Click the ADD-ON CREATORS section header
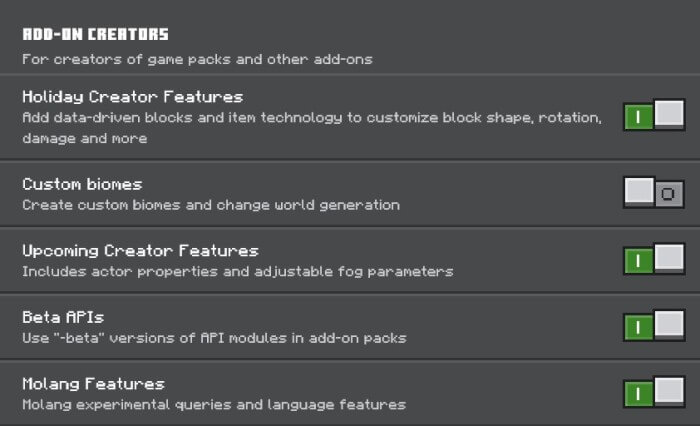The height and width of the screenshot is (426, 700). (95, 35)
